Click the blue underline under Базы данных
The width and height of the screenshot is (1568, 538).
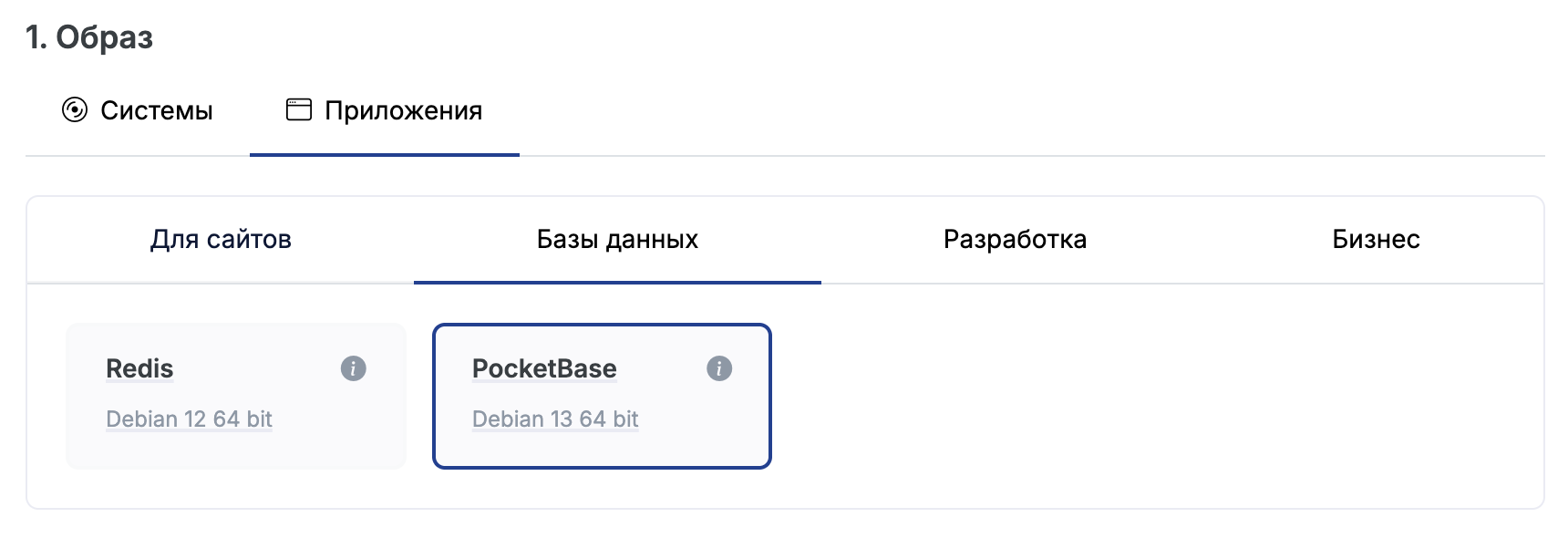pyautogui.click(x=617, y=283)
